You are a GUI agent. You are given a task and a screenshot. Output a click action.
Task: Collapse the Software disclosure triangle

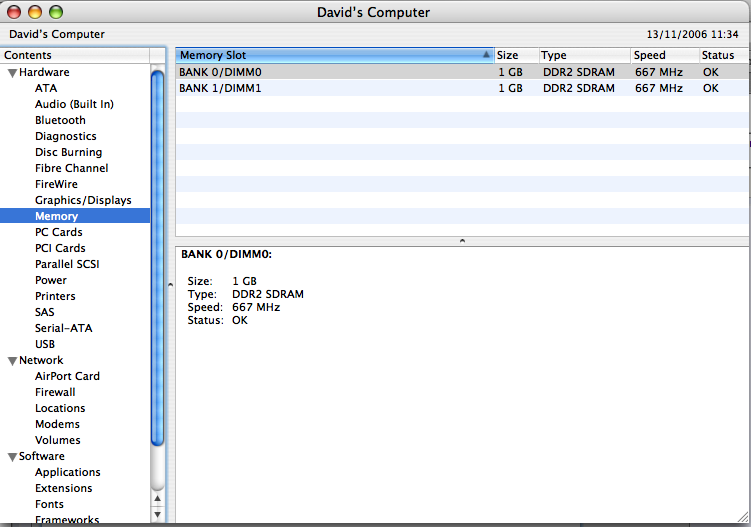[12, 457]
